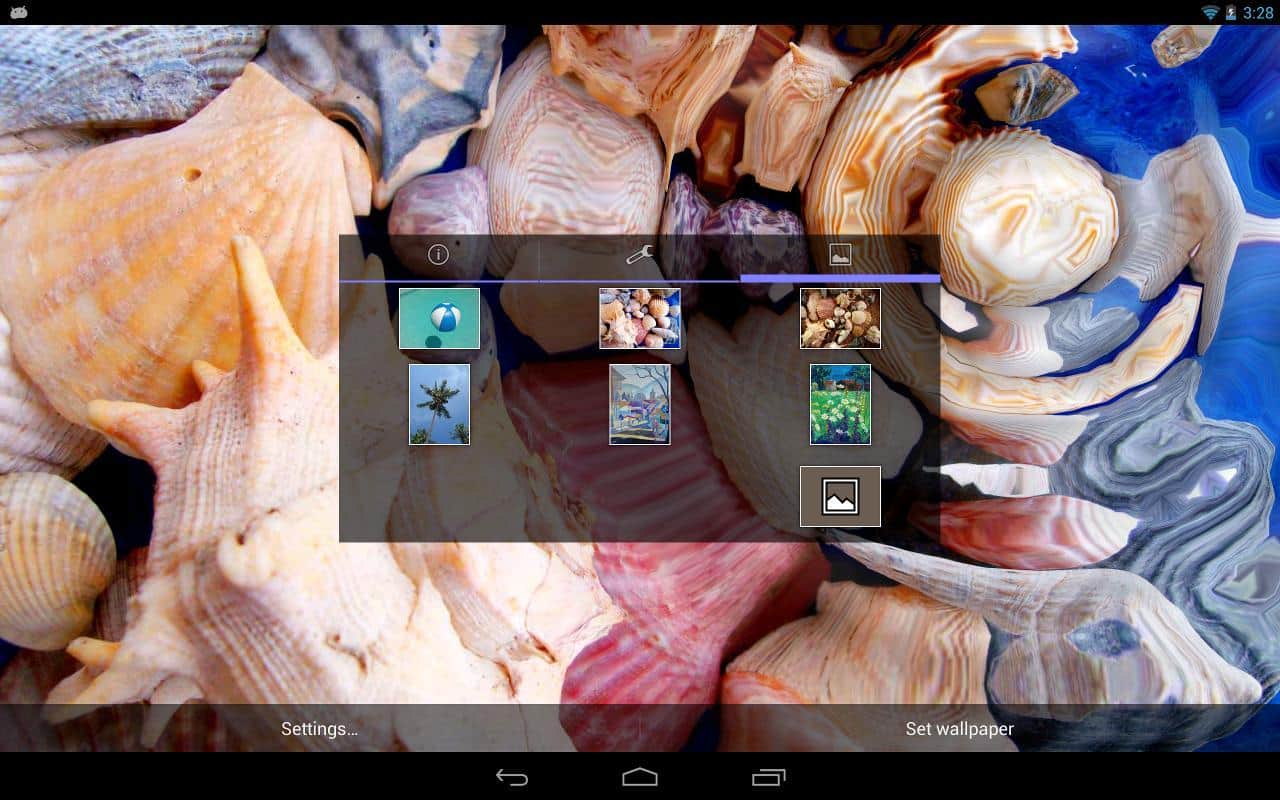Tap the Android home navigation icon
This screenshot has height=800, width=1280.
640,777
